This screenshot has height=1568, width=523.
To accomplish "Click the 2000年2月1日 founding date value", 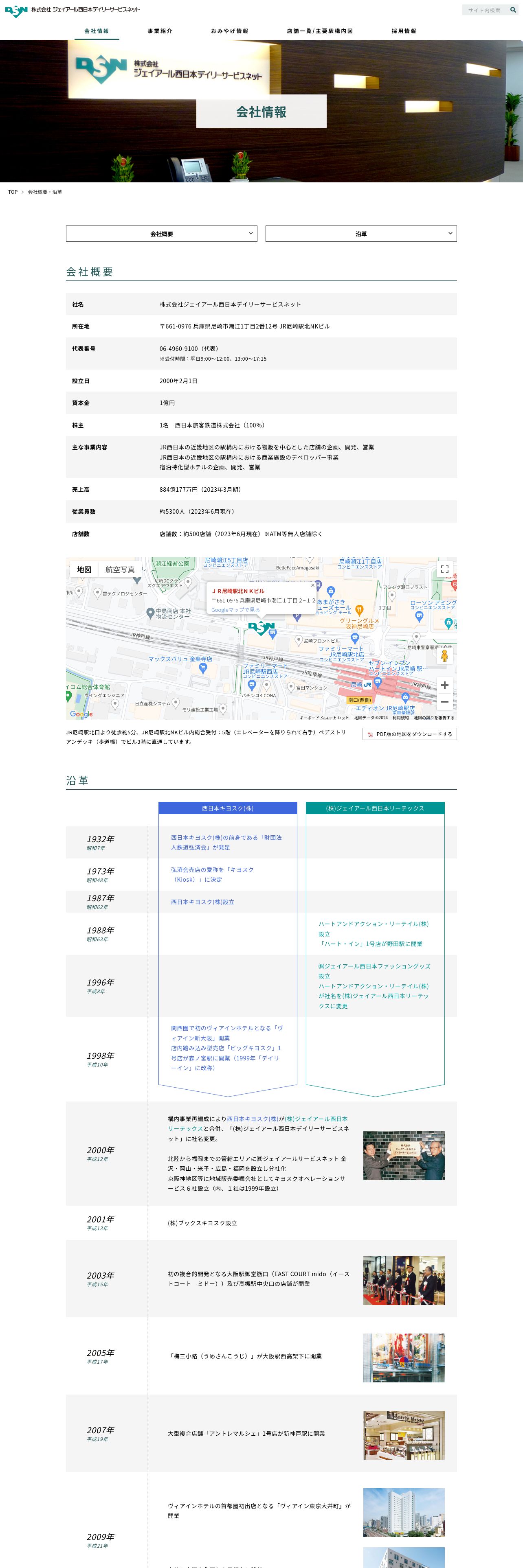I will (x=178, y=381).
